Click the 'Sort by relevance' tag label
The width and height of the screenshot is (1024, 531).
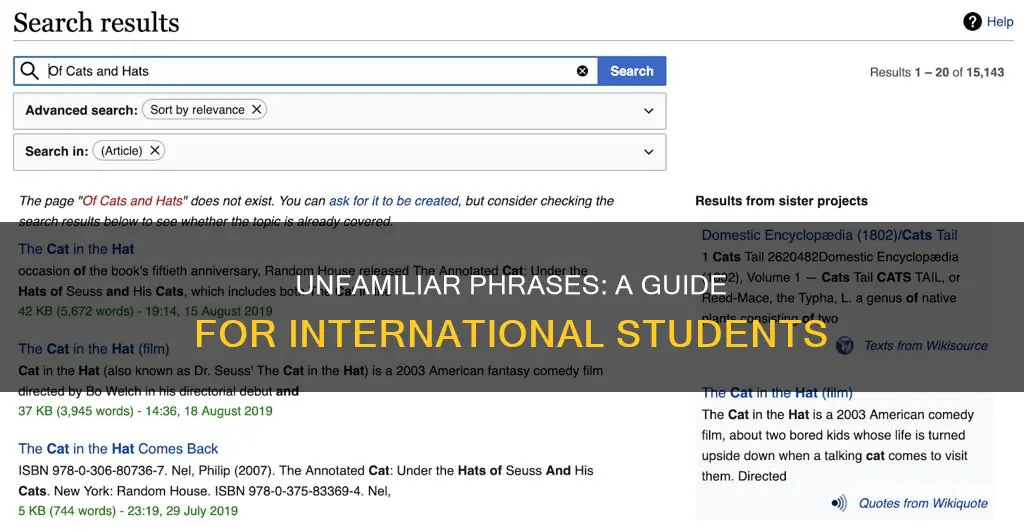197,110
